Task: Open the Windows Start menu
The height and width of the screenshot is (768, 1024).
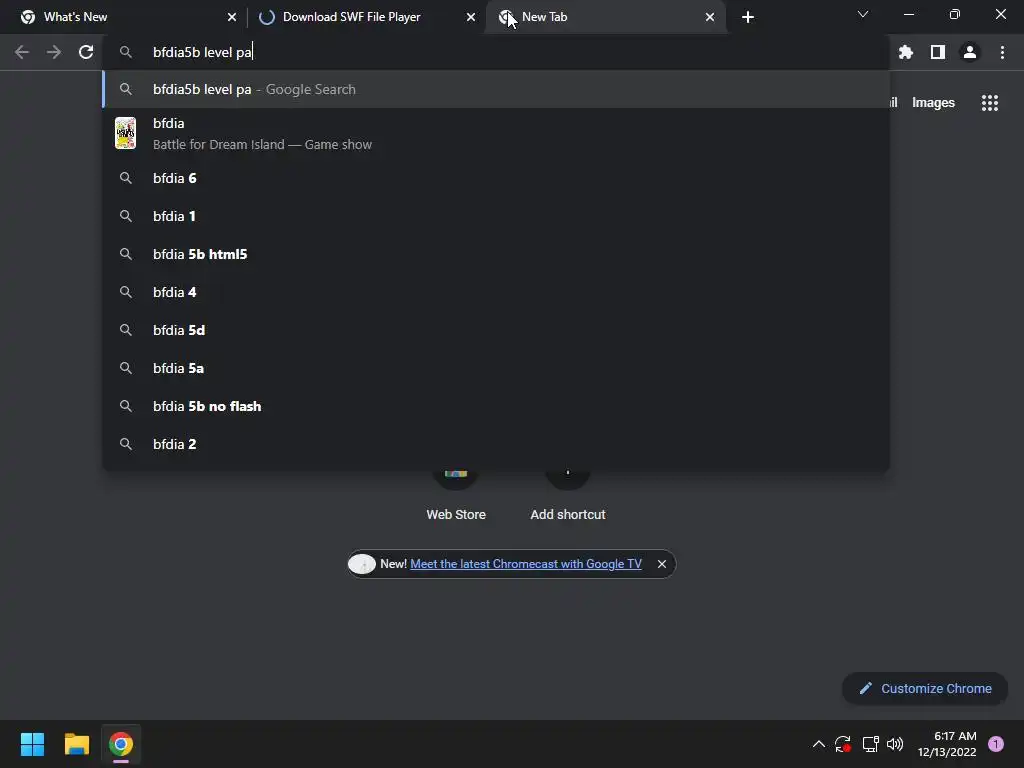Action: (x=32, y=744)
